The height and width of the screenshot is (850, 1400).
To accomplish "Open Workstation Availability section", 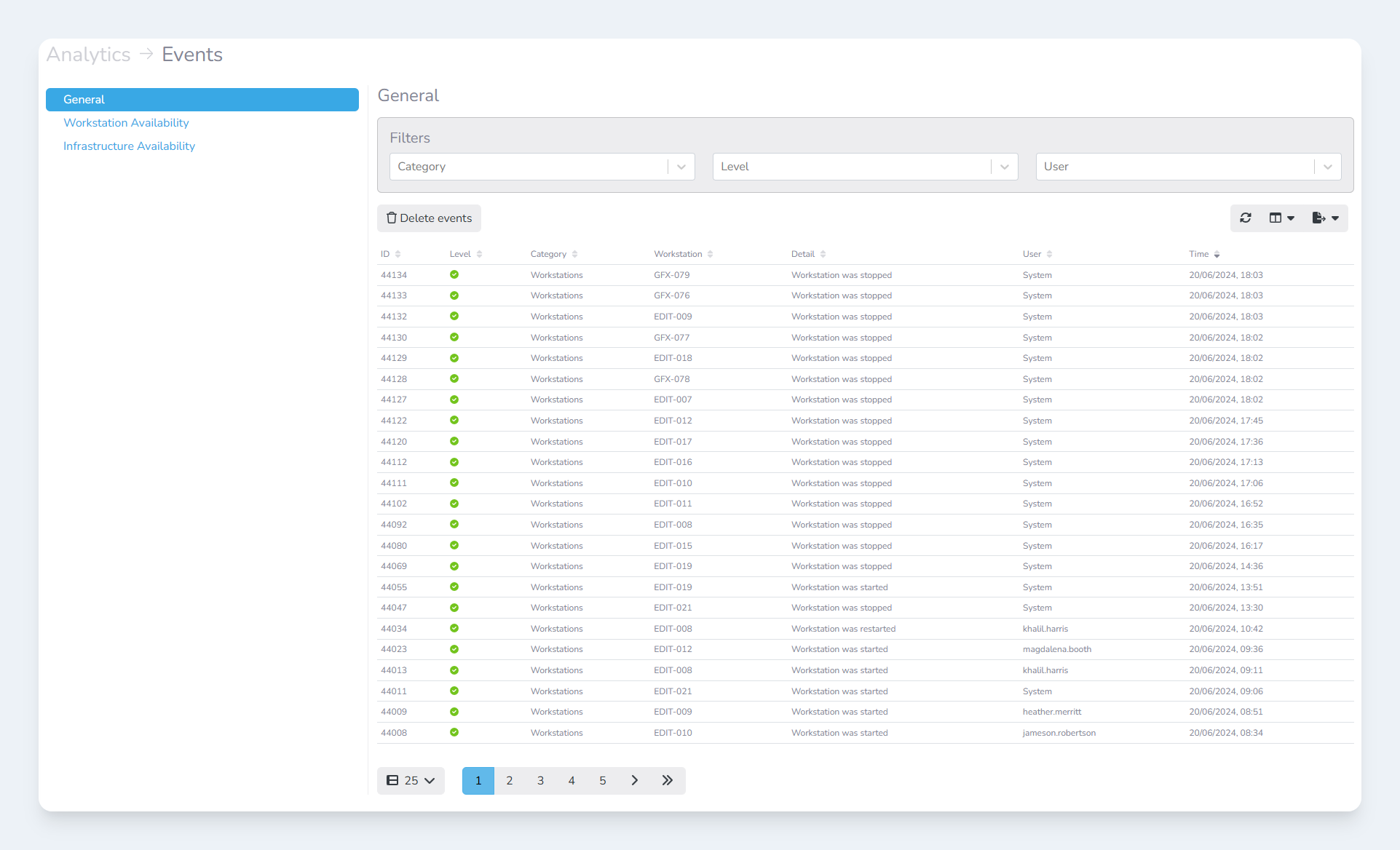I will point(126,123).
